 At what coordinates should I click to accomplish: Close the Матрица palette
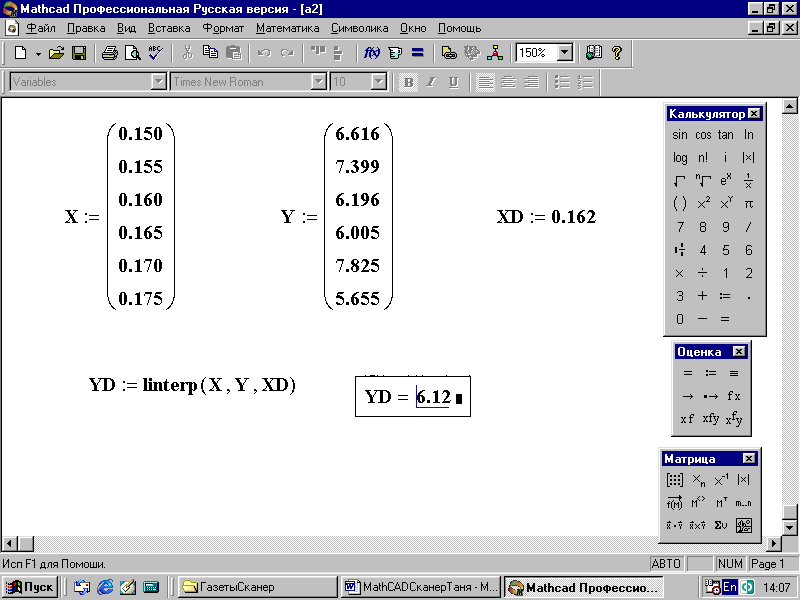point(748,459)
